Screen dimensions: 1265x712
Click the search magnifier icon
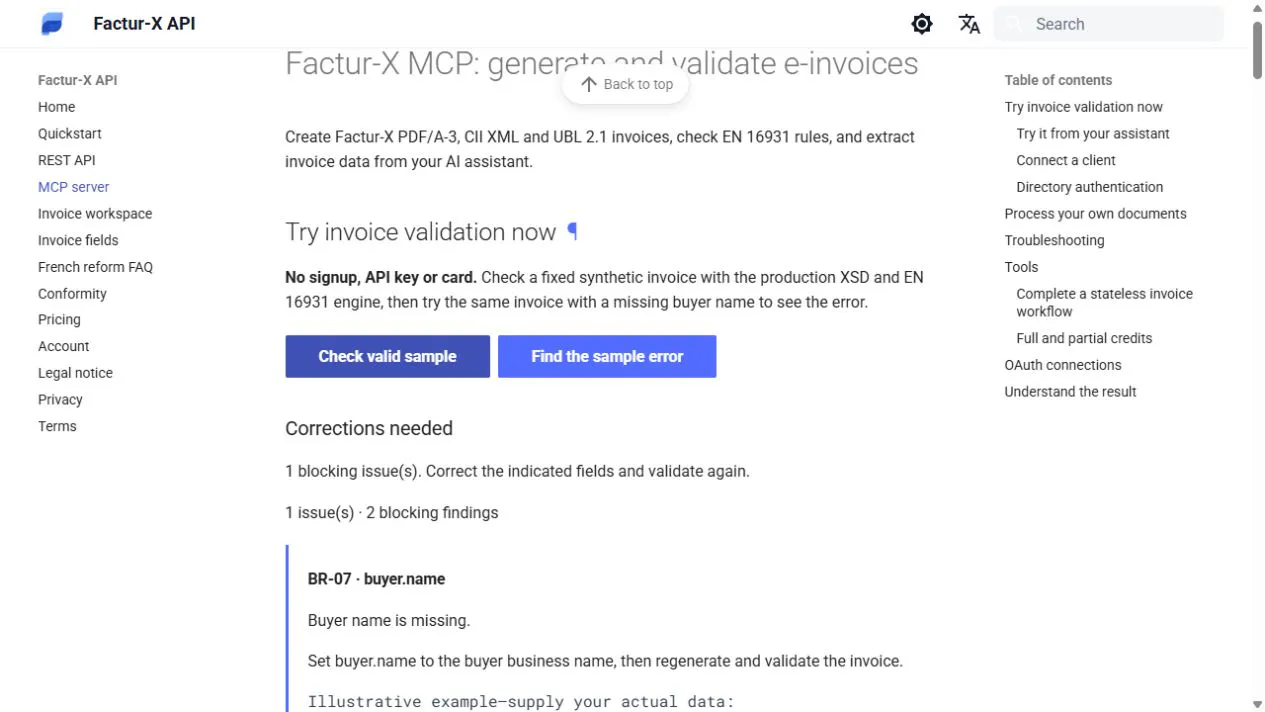point(1014,24)
